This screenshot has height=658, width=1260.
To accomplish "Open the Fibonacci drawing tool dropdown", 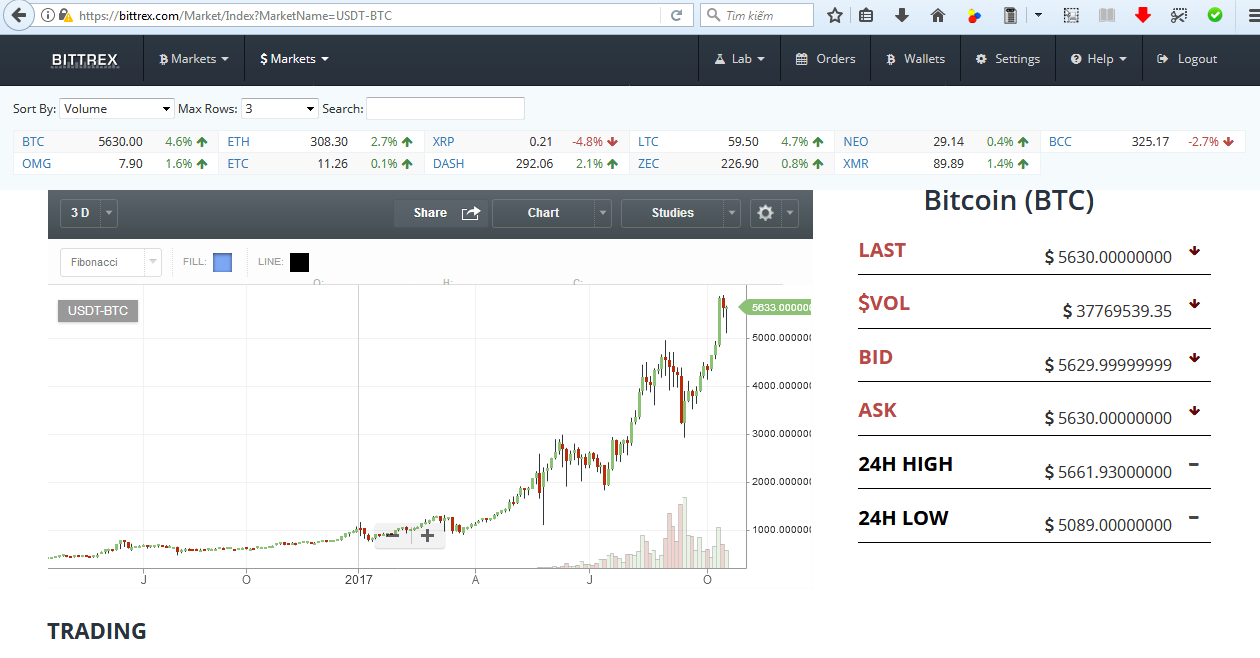I will (110, 262).
